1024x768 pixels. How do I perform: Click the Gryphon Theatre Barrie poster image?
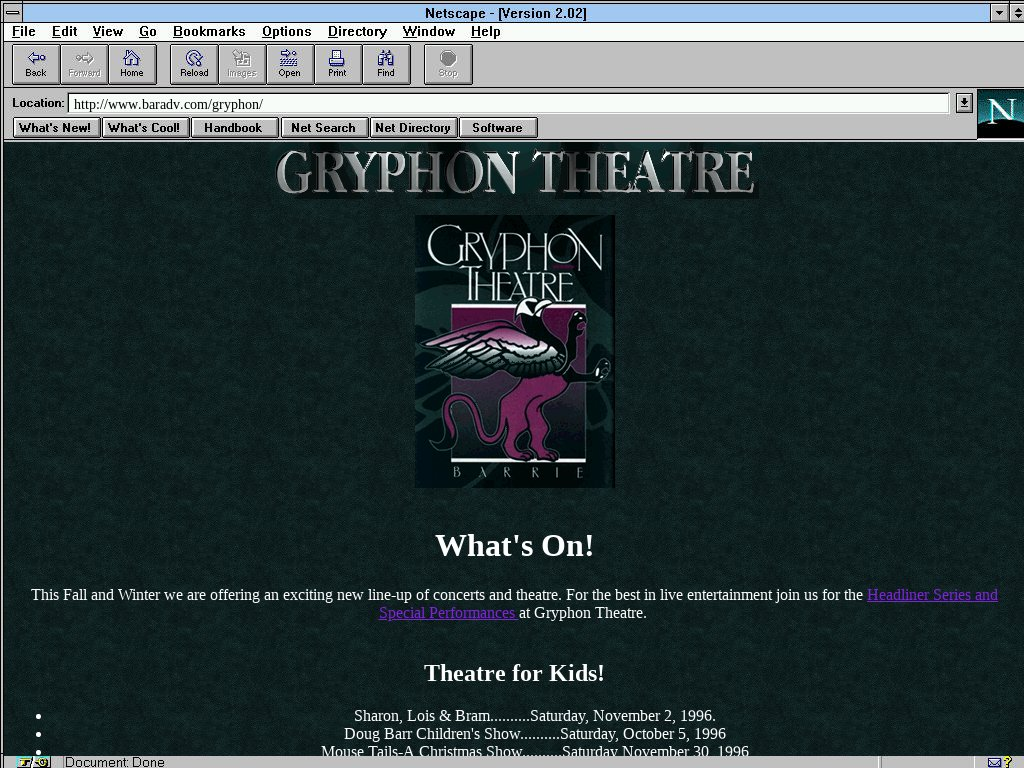514,351
